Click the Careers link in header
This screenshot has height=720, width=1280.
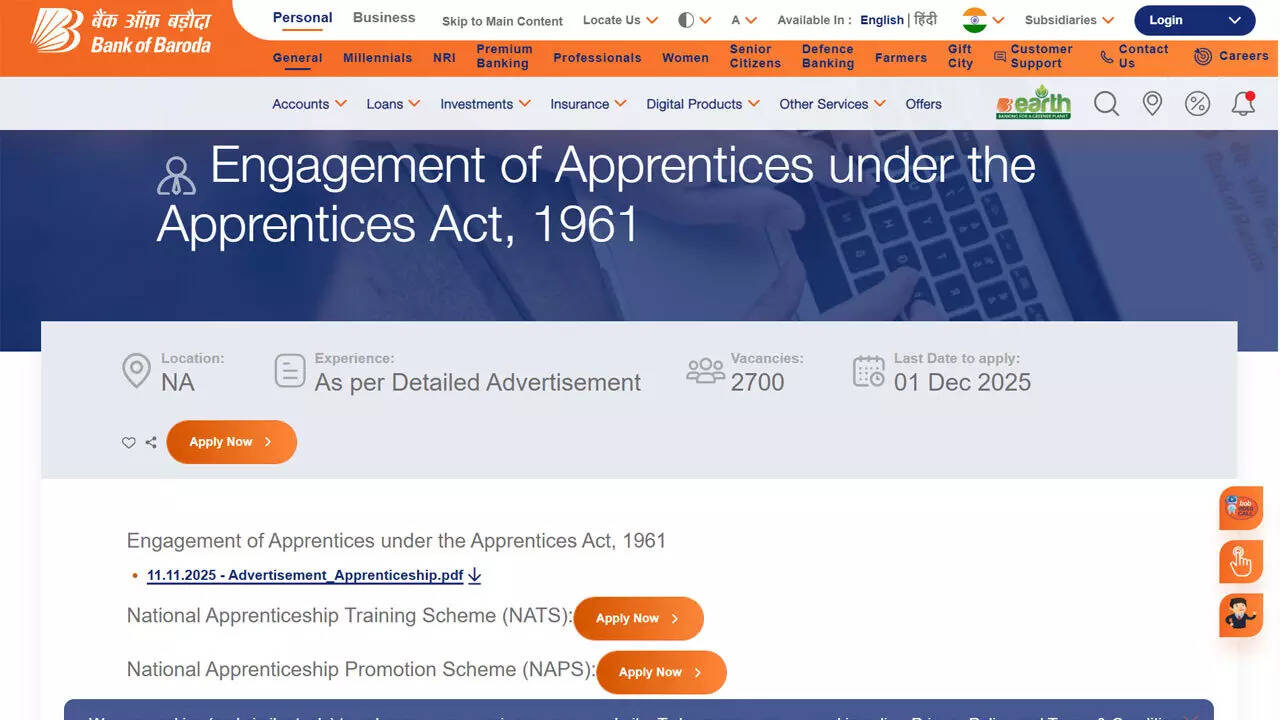[x=1232, y=56]
